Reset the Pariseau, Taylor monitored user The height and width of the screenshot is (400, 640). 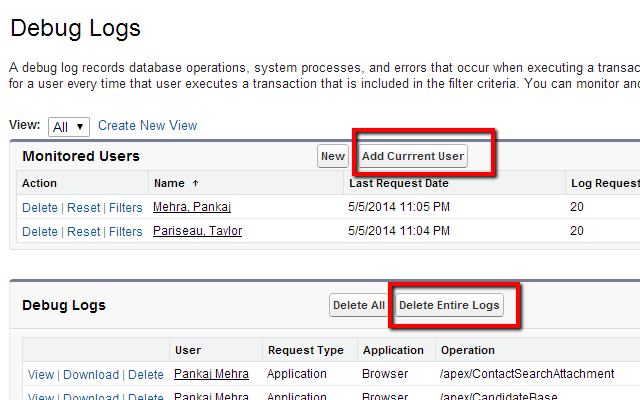point(84,231)
